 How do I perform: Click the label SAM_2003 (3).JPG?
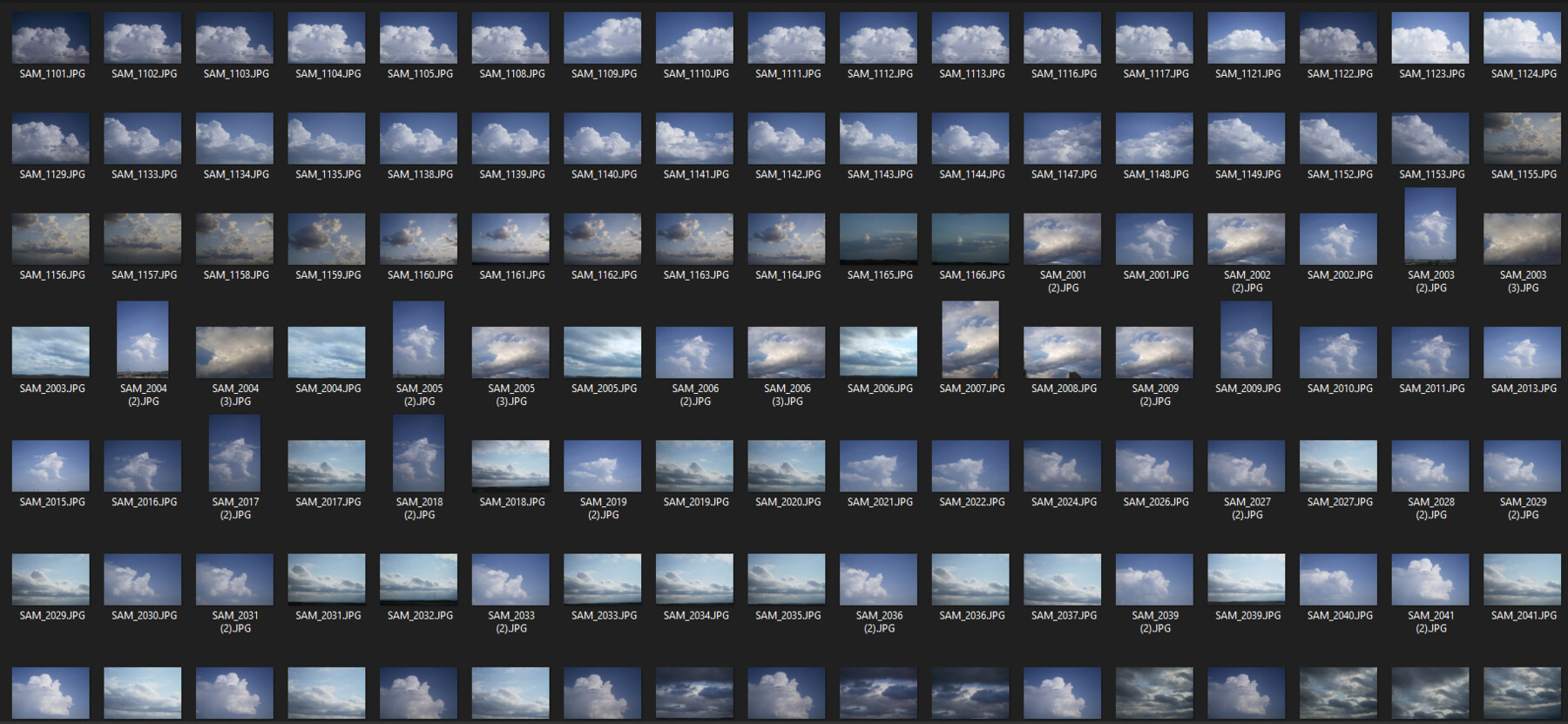1524,281
